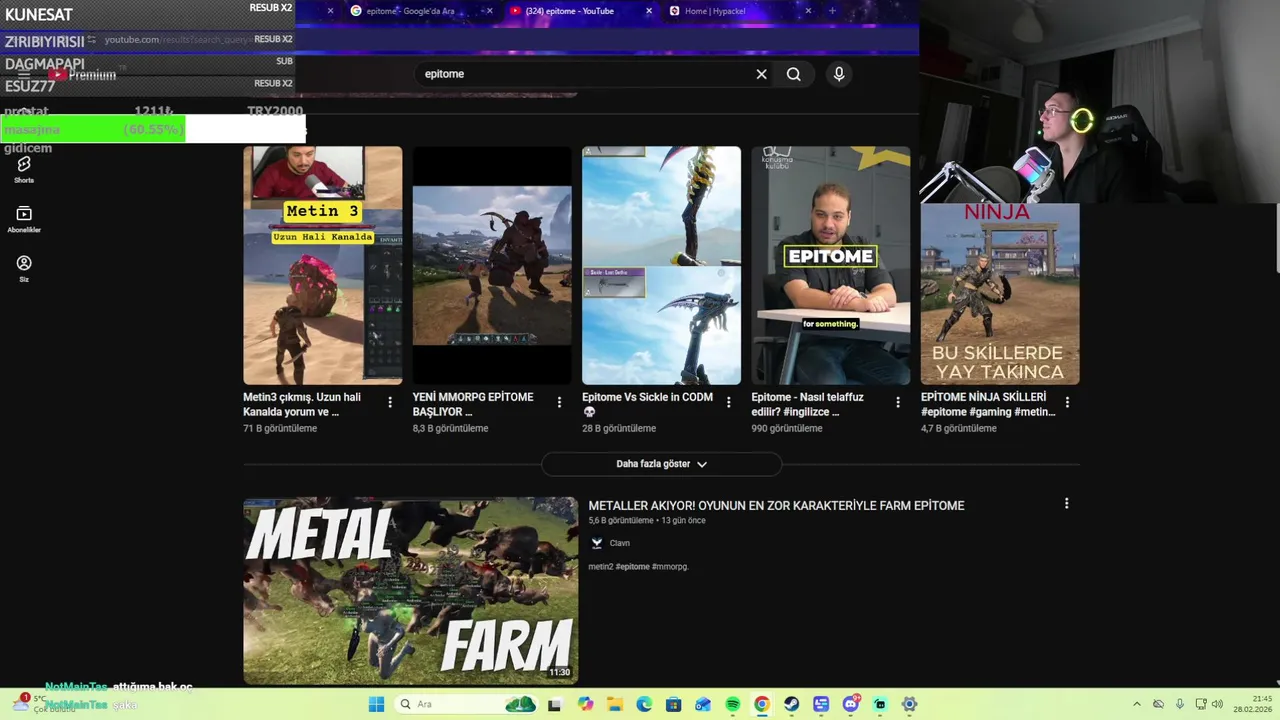1280x720 pixels.
Task: Play the METAL FARM video thumbnail
Action: (x=410, y=591)
